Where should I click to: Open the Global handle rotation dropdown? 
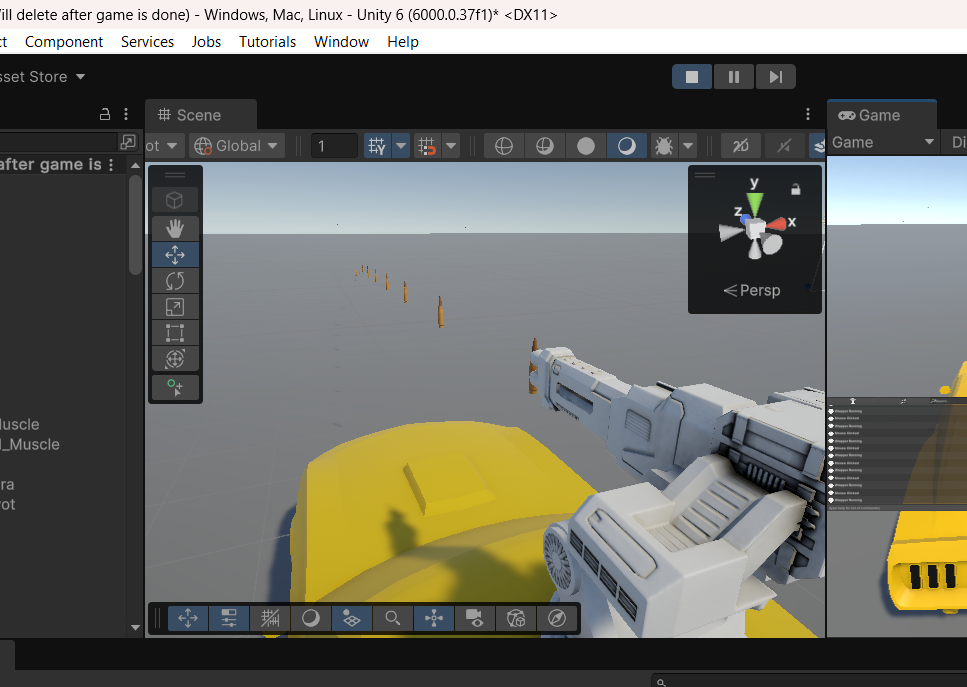236,146
